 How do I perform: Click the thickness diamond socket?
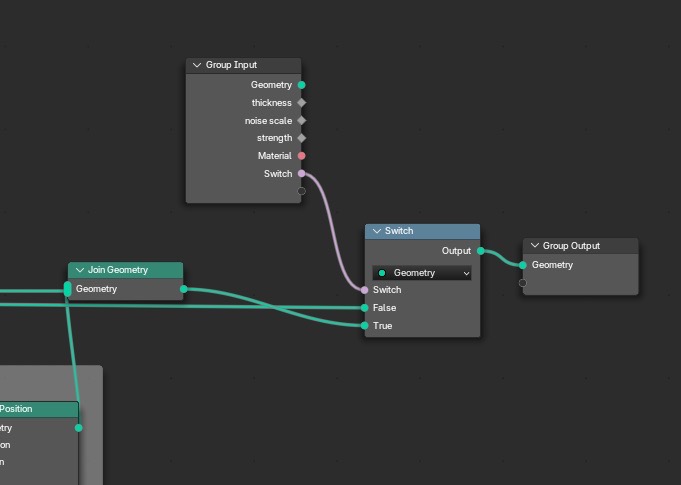301,103
